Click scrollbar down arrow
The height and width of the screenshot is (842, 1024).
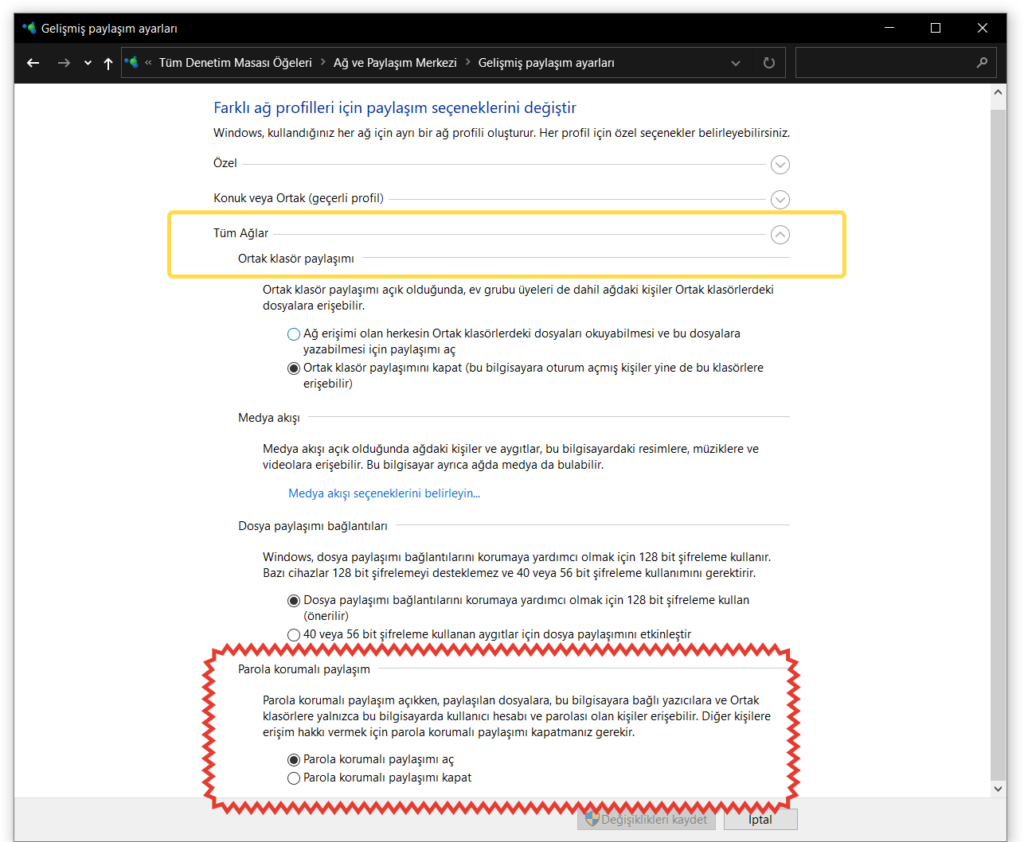[998, 789]
